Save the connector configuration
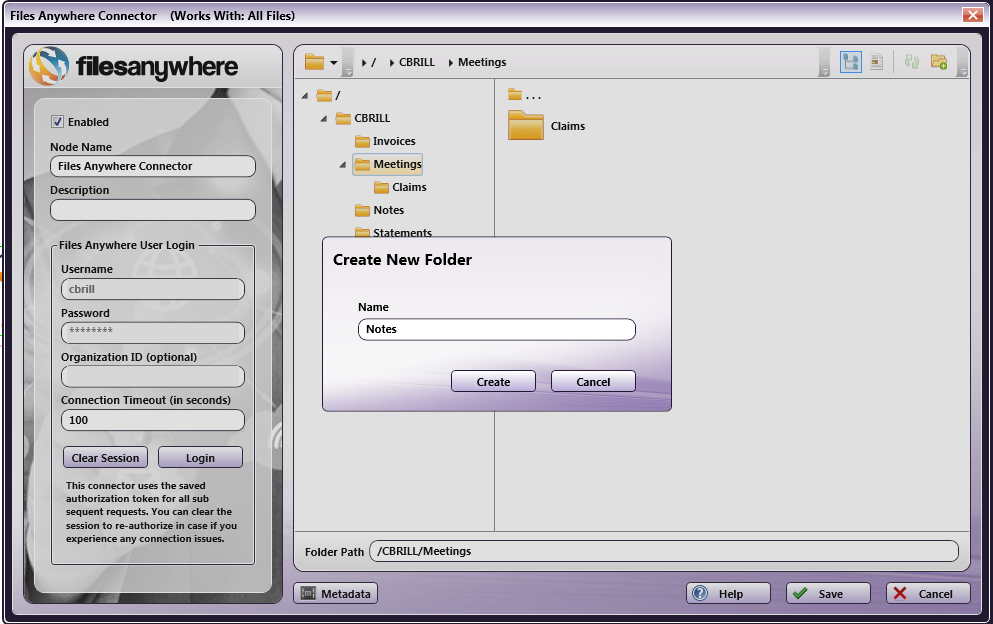Screen dimensions: 993x624 tap(828, 594)
